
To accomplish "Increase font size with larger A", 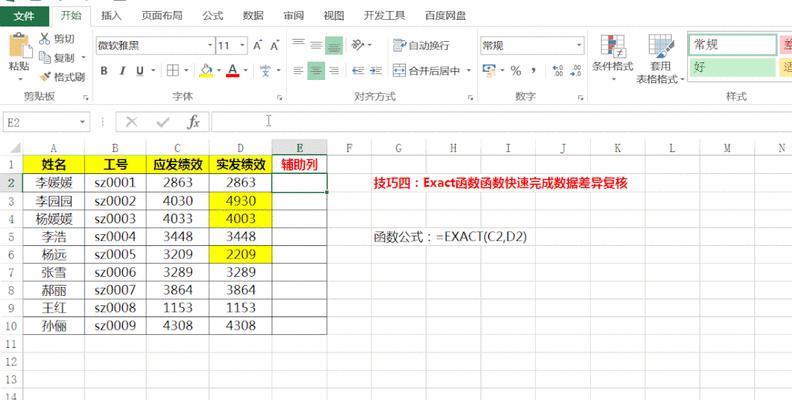I will pos(258,46).
